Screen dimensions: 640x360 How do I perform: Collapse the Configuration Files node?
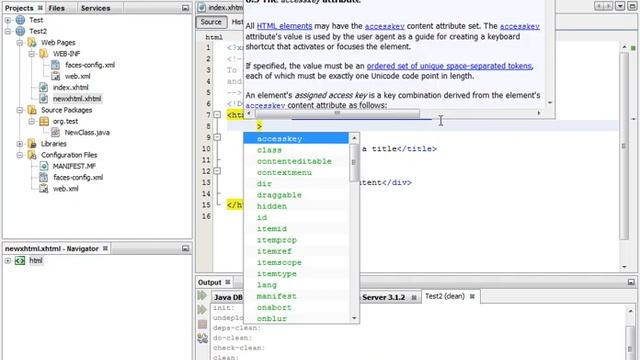coord(20,155)
